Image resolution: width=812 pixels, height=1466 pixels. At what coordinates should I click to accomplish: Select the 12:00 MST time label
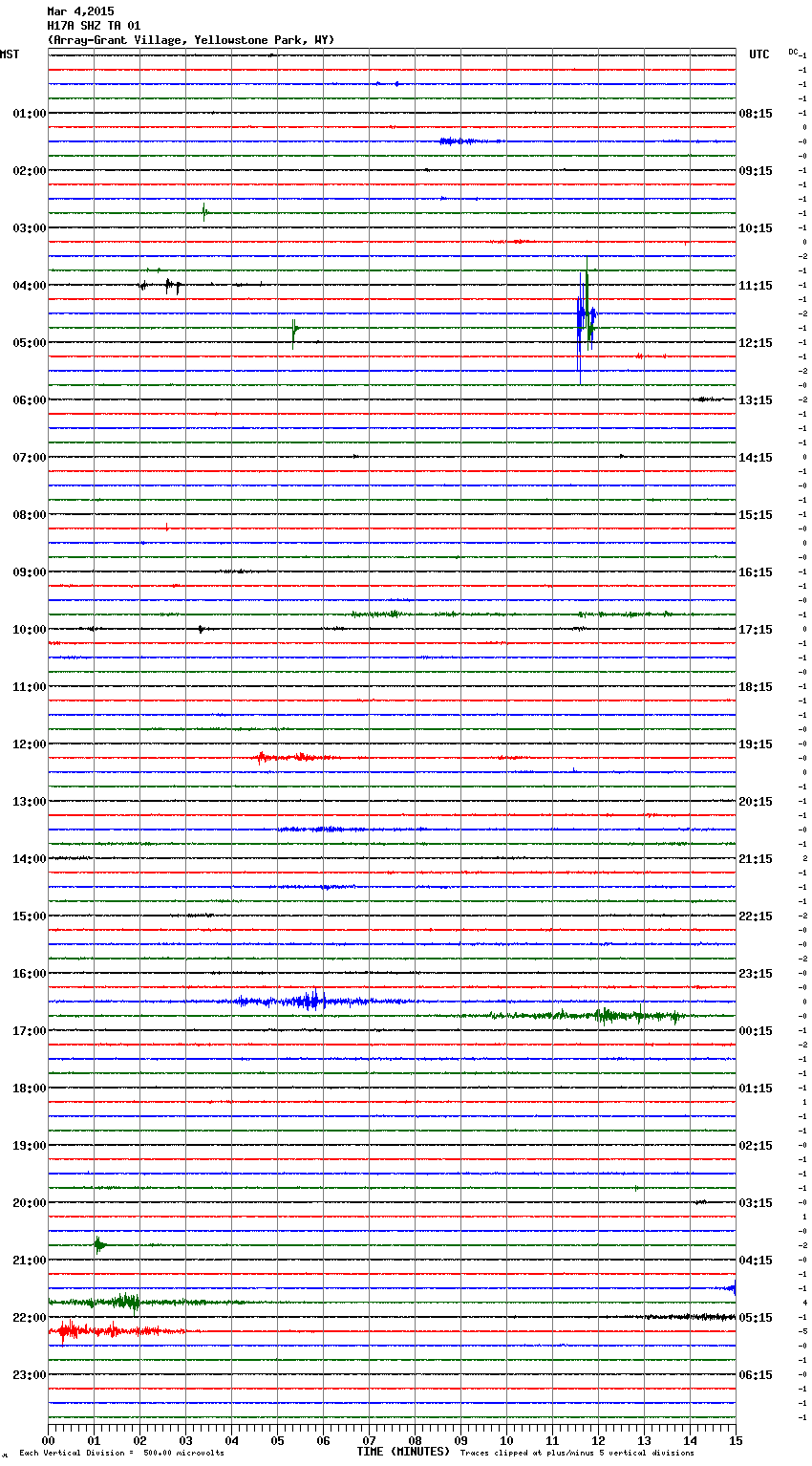point(29,744)
